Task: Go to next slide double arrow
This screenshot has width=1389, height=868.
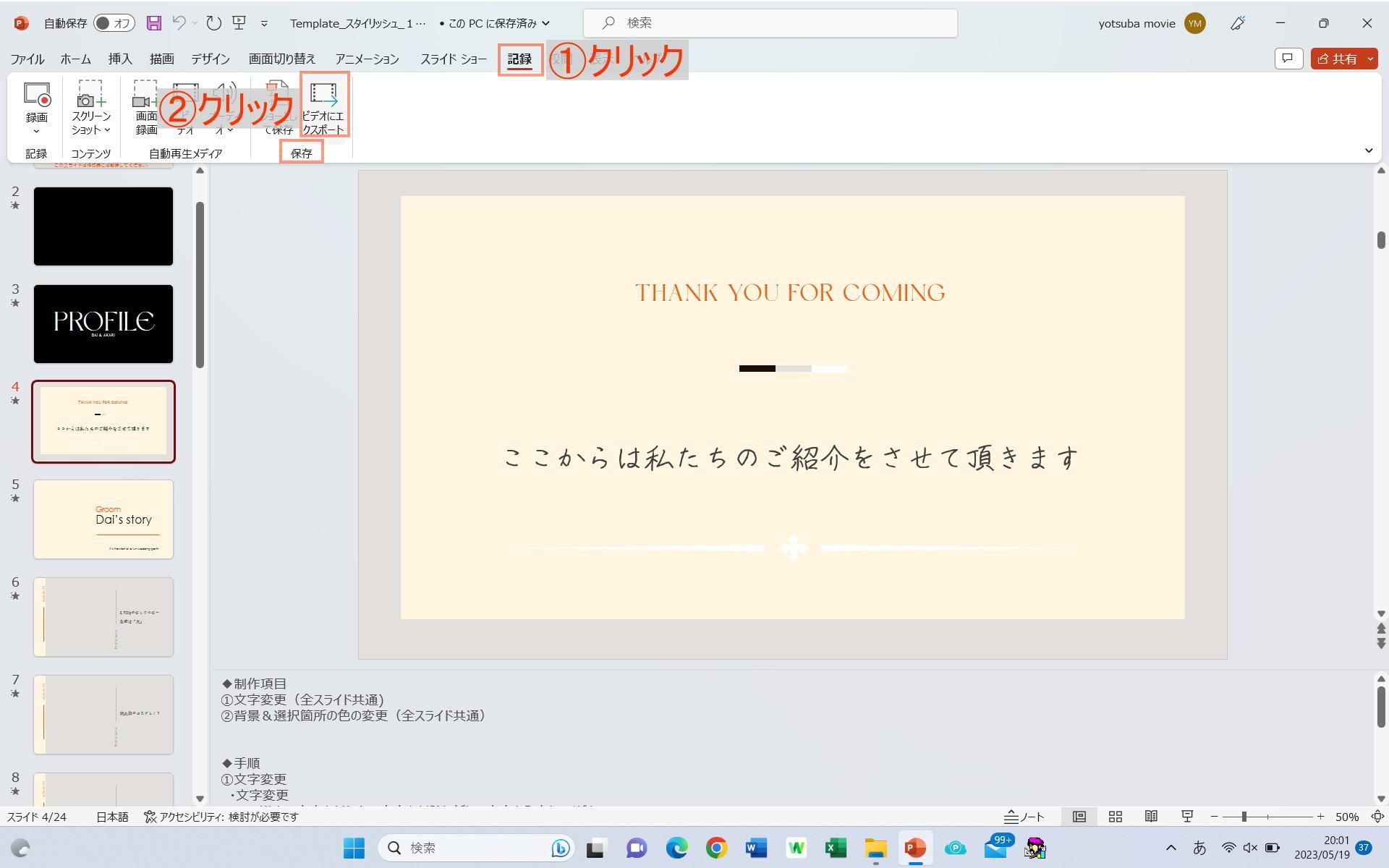Action: click(1381, 643)
